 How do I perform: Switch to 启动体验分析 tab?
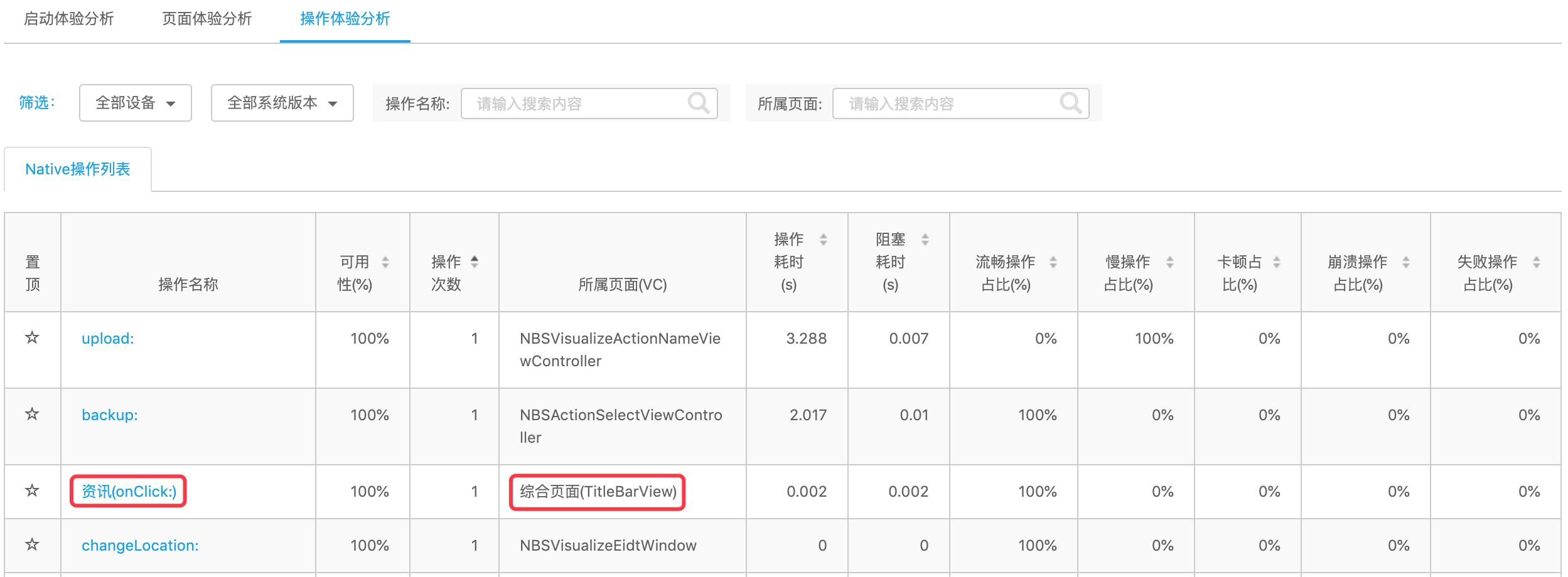click(x=69, y=19)
